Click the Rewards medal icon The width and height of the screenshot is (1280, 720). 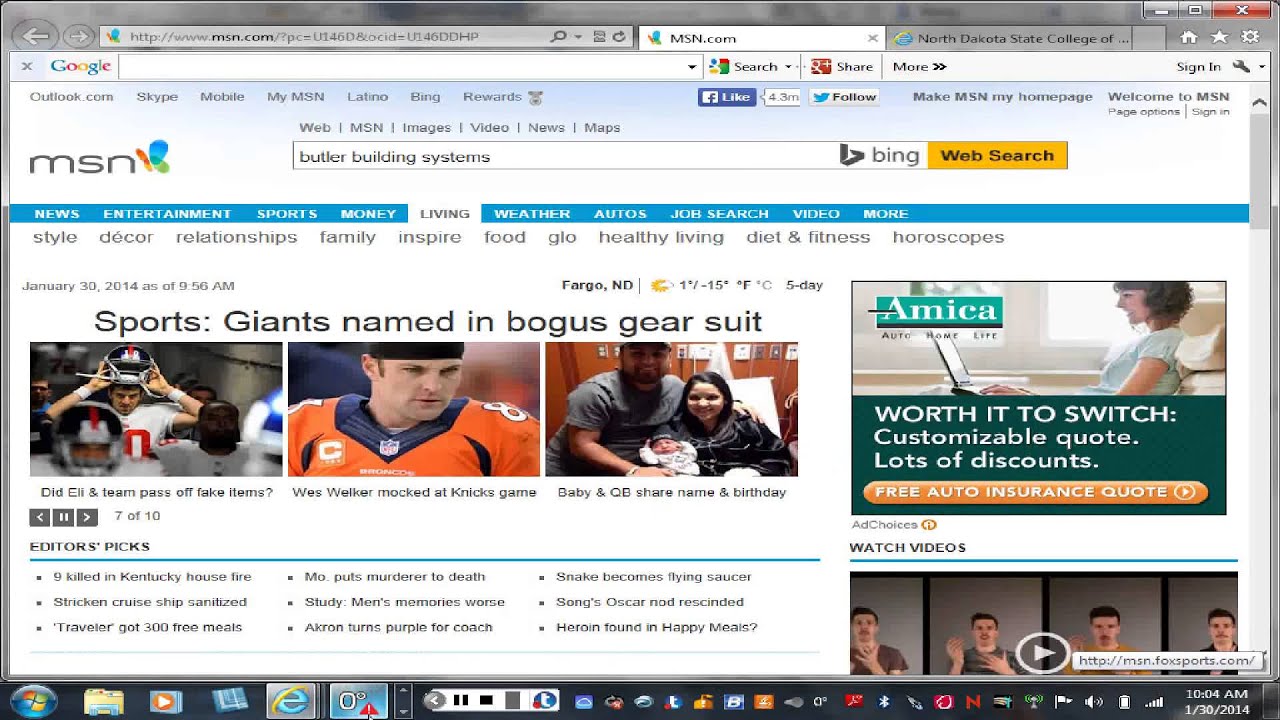click(x=536, y=97)
